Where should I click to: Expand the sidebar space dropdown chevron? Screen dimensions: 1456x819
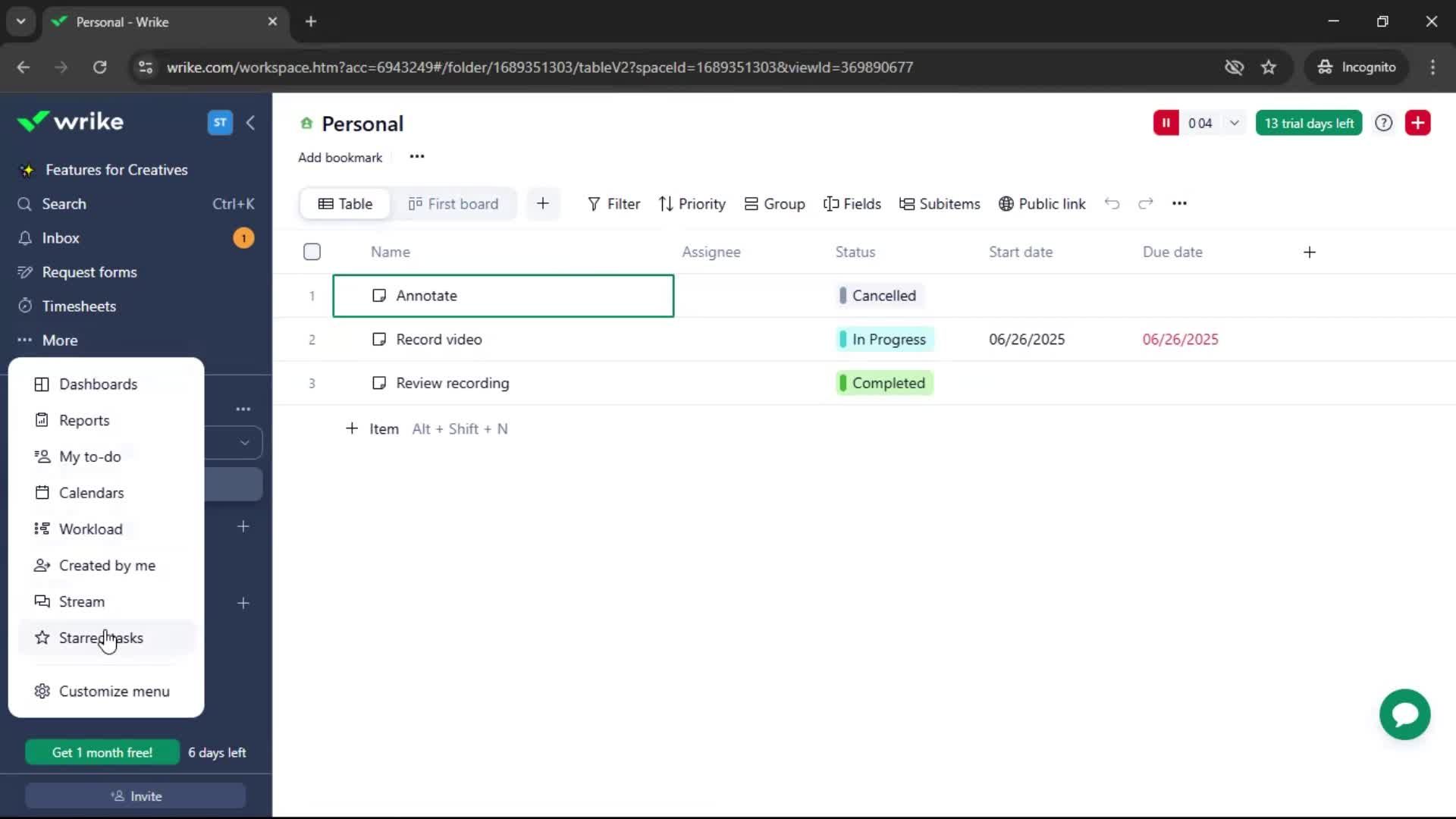tap(244, 443)
